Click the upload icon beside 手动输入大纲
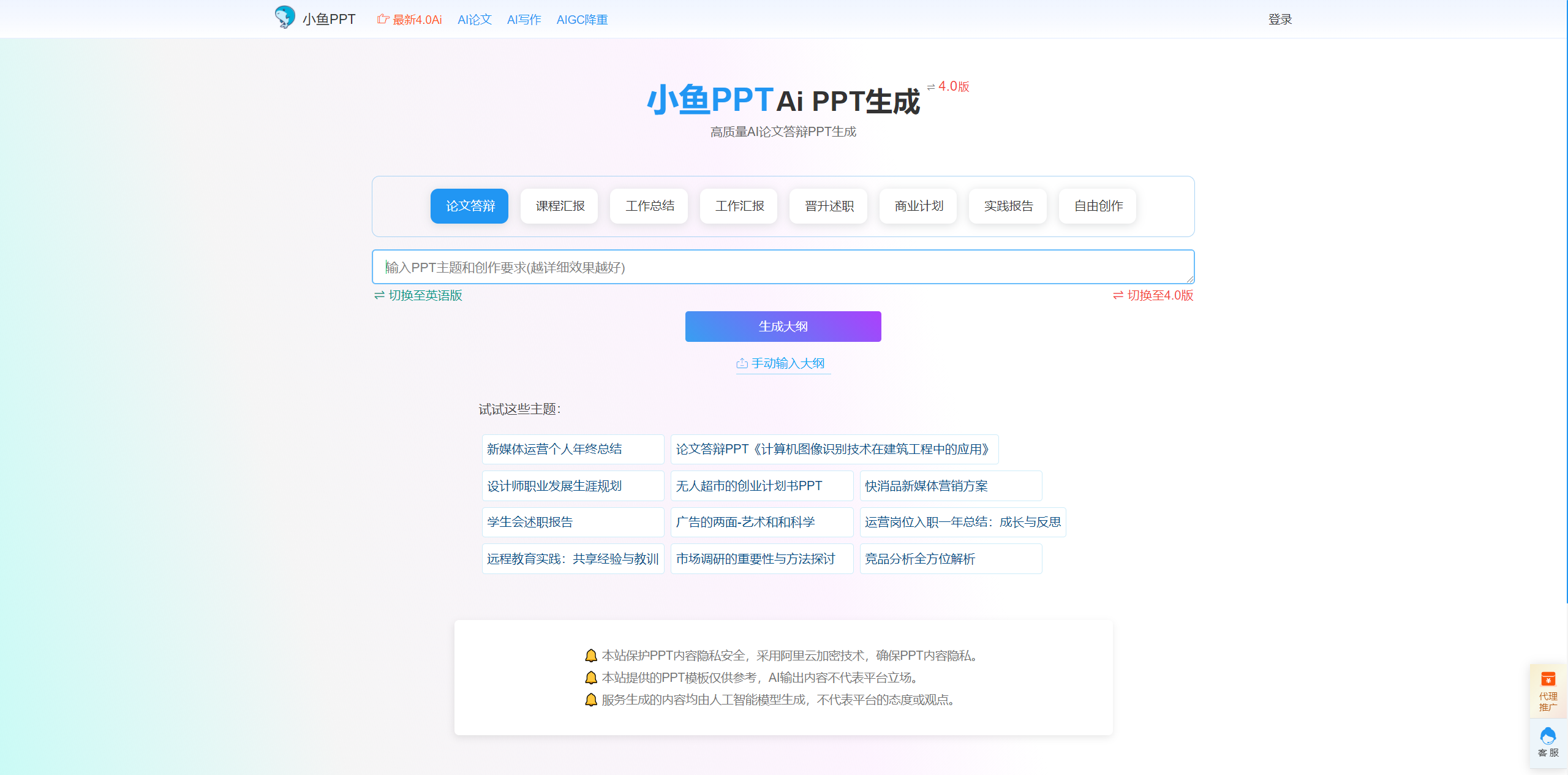 point(742,363)
